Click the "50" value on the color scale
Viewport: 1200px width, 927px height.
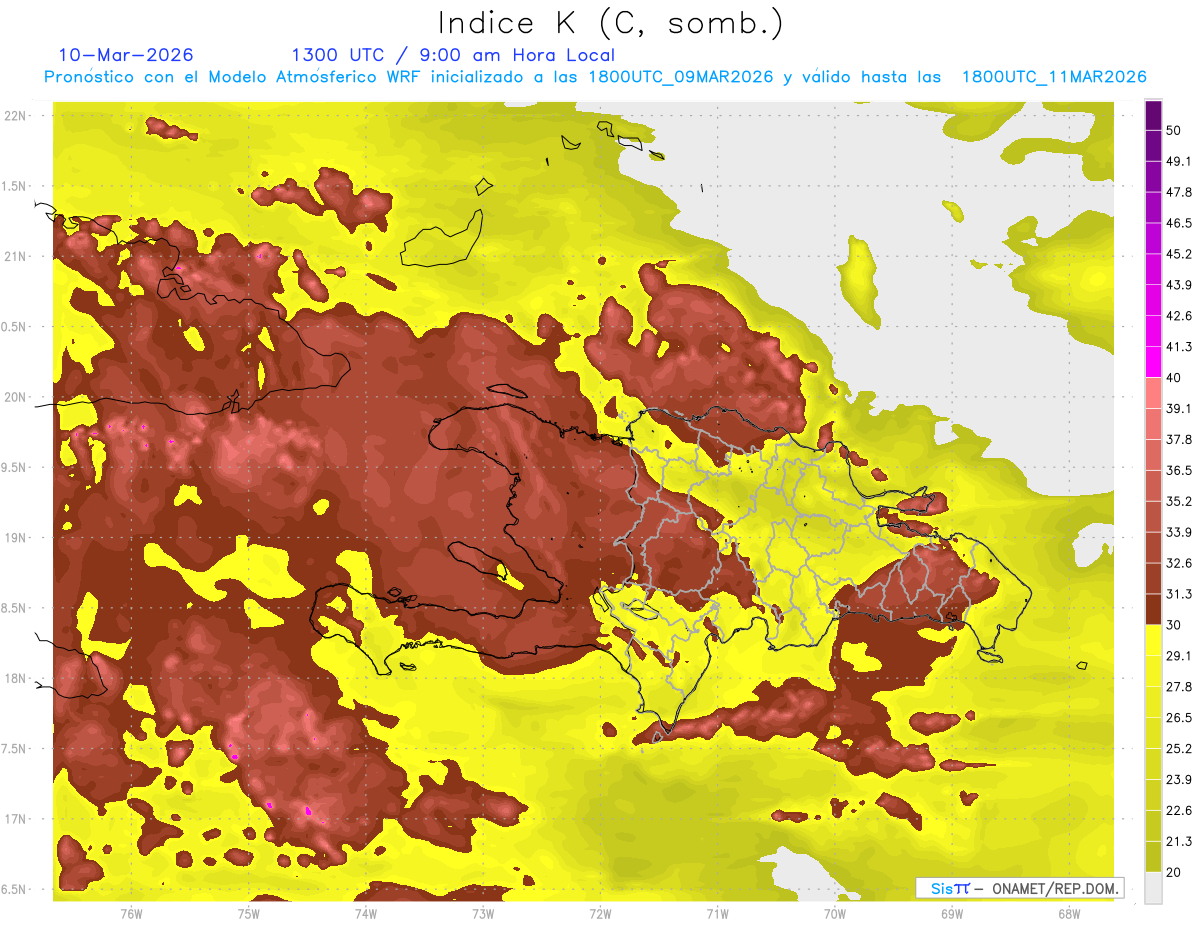pyautogui.click(x=1174, y=130)
